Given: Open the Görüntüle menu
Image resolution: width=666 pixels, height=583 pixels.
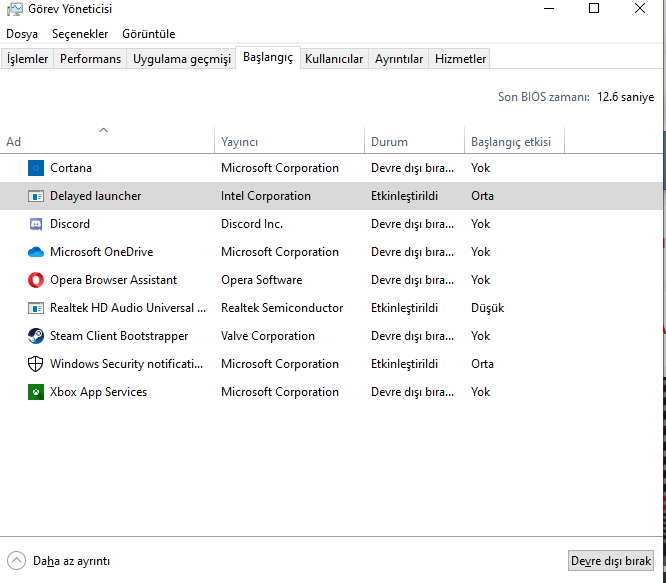Looking at the screenshot, I should point(149,34).
